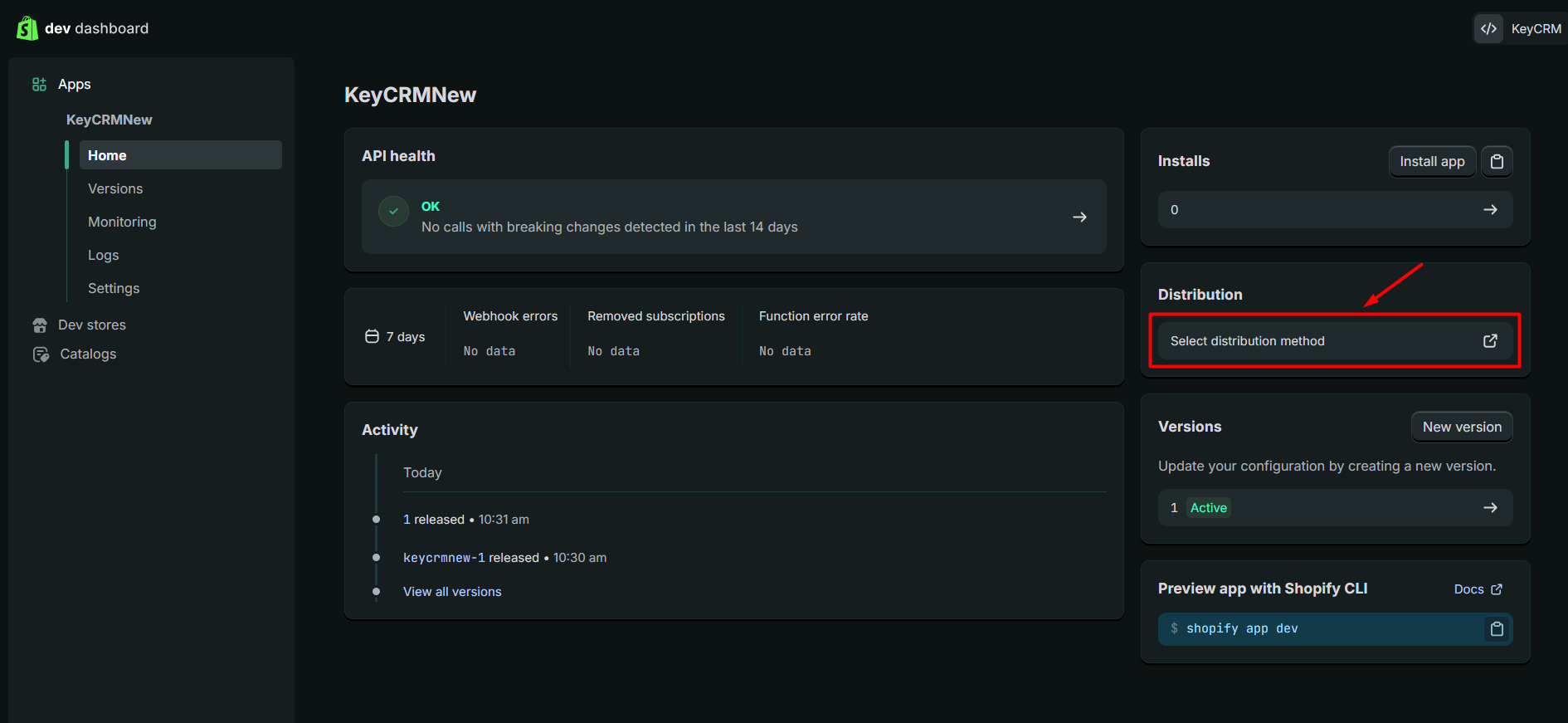Expand installs count row arrow

click(1490, 210)
